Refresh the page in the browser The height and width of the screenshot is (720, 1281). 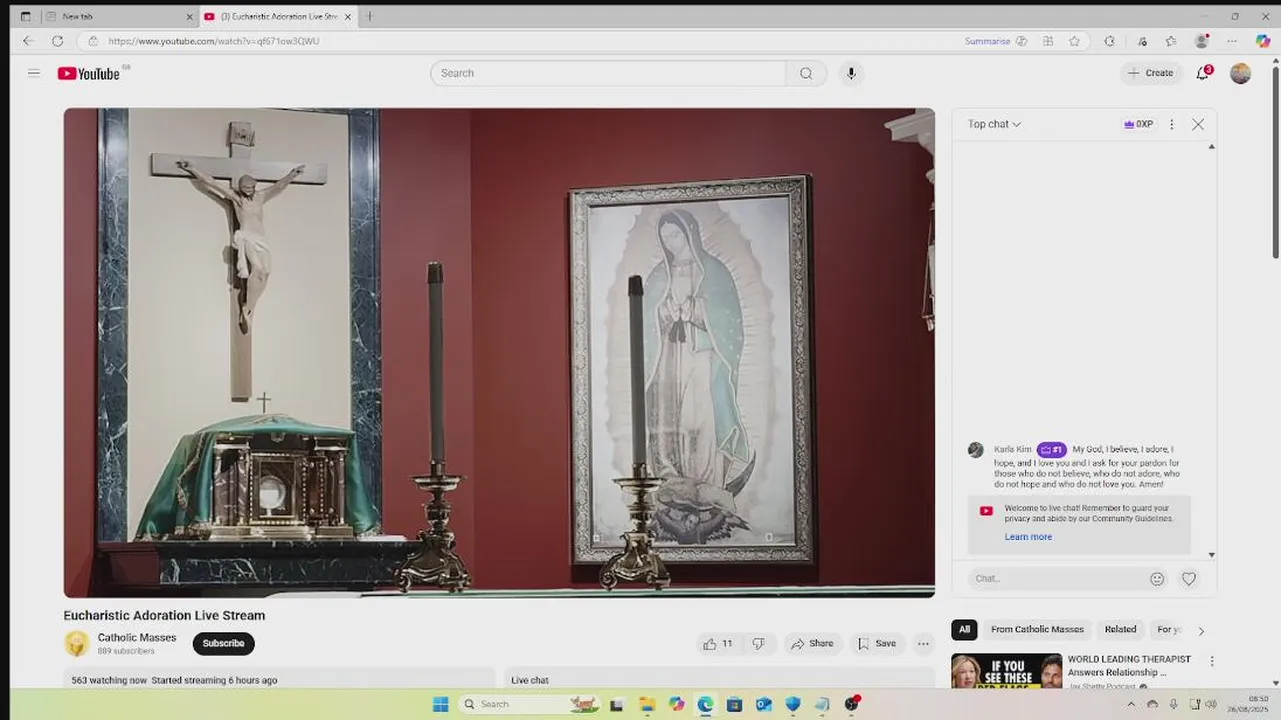pyautogui.click(x=57, y=41)
